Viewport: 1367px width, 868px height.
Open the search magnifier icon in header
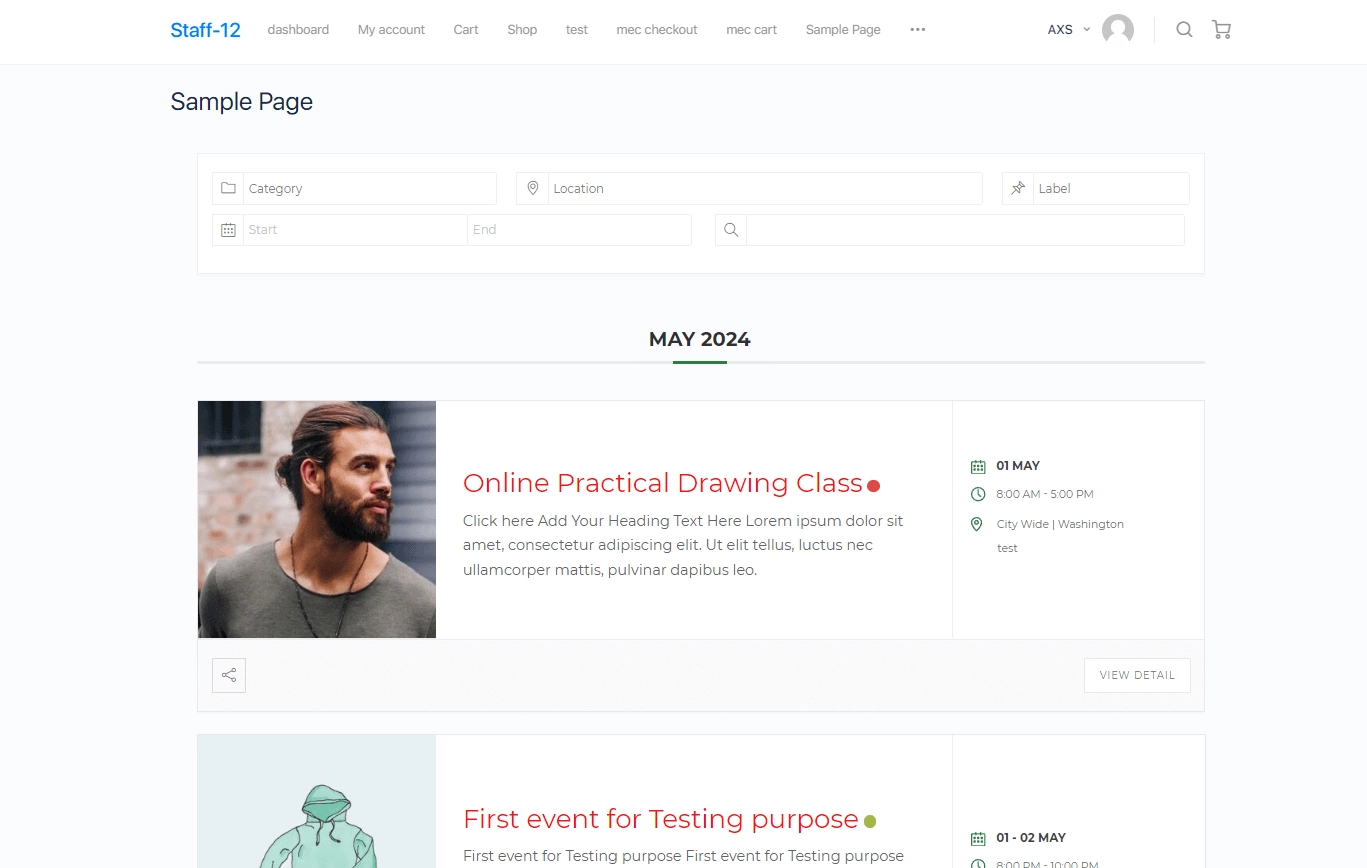point(1184,30)
